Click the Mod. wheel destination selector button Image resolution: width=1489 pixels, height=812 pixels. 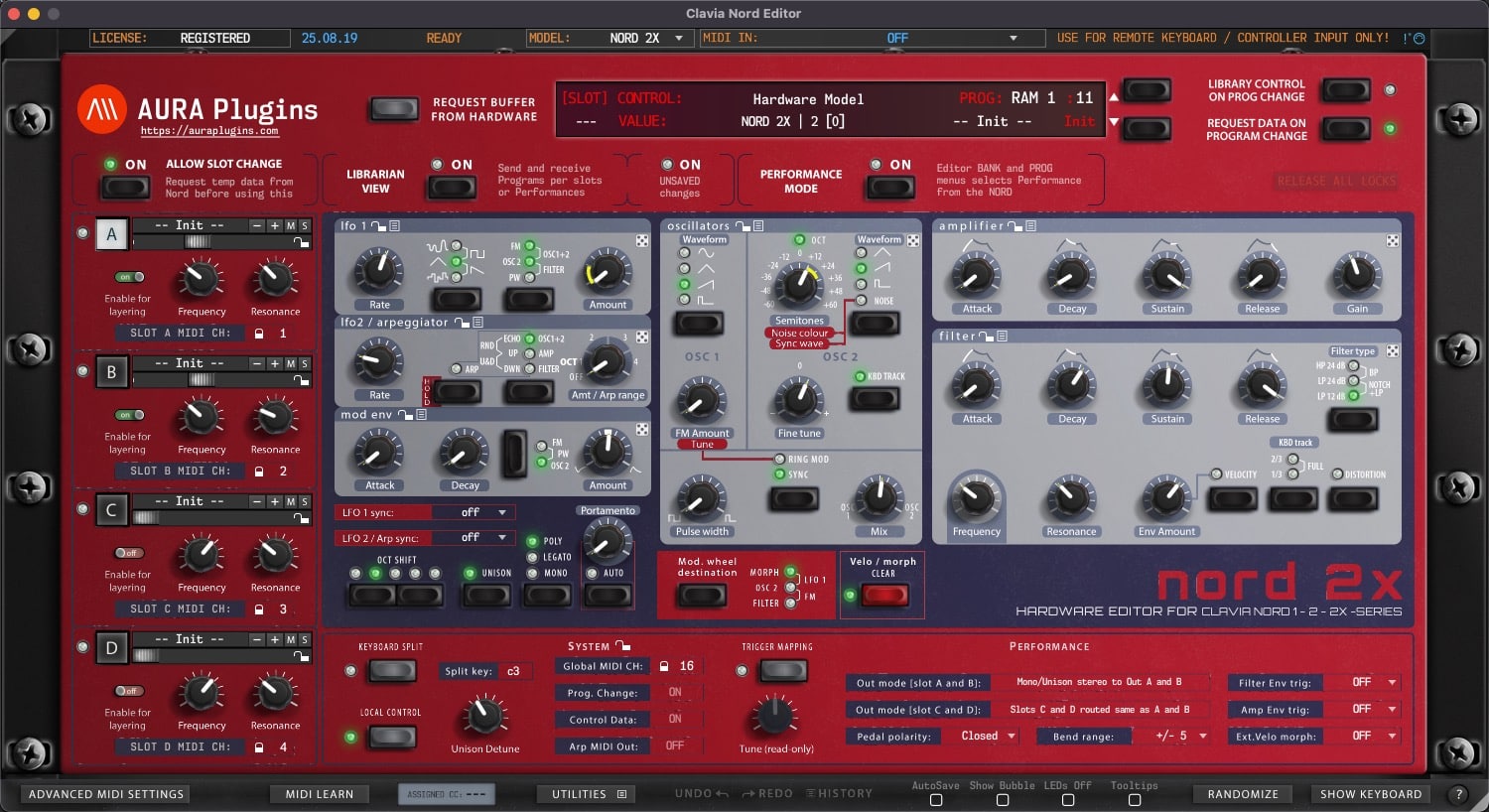point(703,596)
